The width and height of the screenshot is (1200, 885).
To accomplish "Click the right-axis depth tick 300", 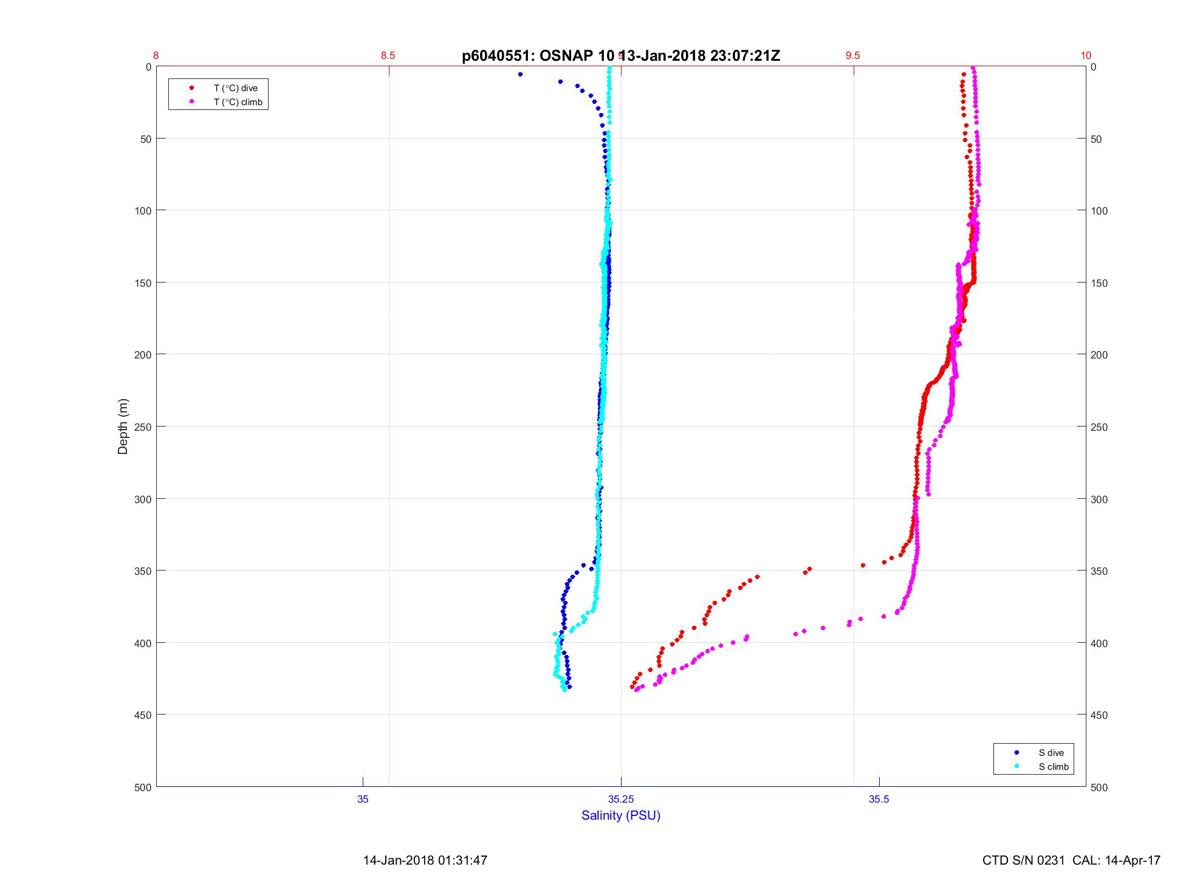I will (1100, 499).
